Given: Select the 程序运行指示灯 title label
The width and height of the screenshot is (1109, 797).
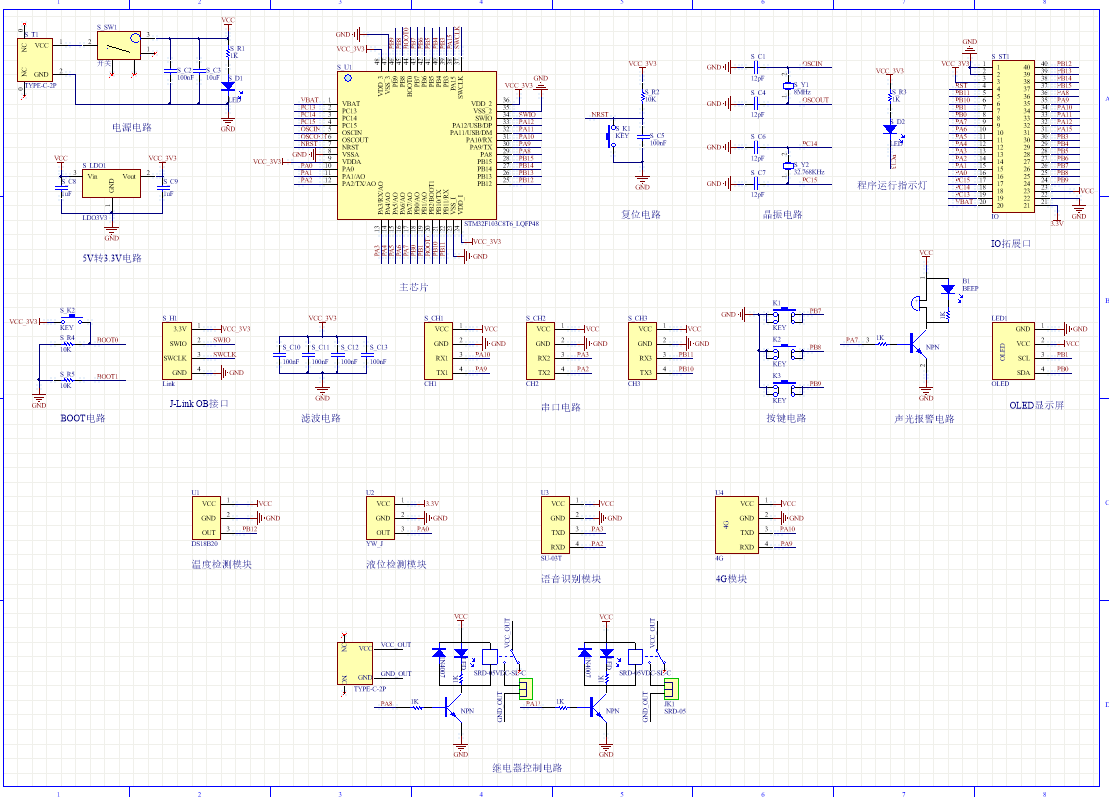Looking at the screenshot, I should point(892,185).
